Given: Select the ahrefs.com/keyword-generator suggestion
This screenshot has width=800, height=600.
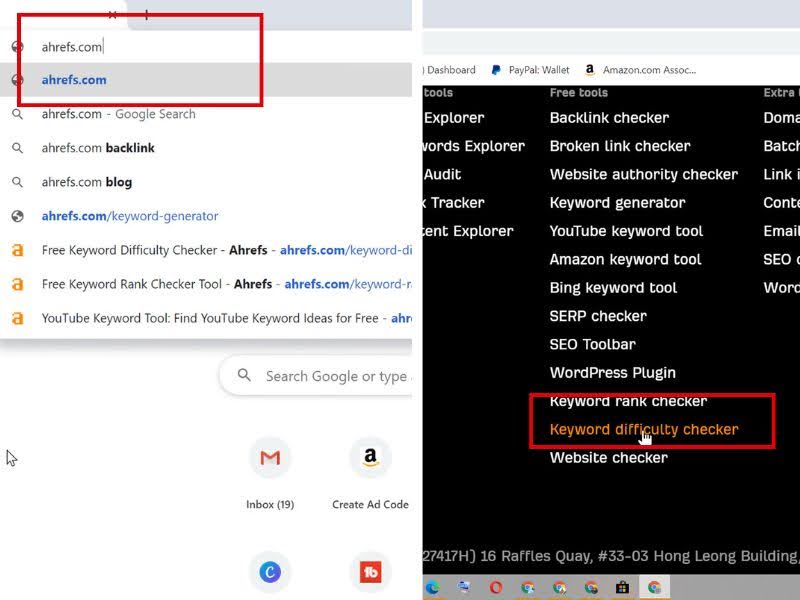Looking at the screenshot, I should [x=130, y=216].
